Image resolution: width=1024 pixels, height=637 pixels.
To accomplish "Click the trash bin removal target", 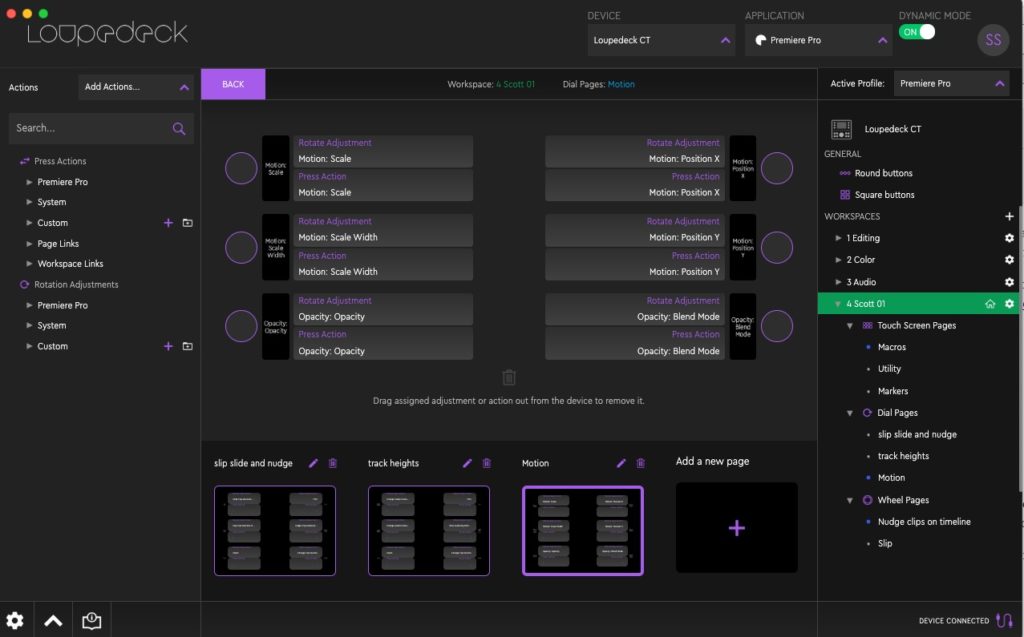I will coord(509,378).
